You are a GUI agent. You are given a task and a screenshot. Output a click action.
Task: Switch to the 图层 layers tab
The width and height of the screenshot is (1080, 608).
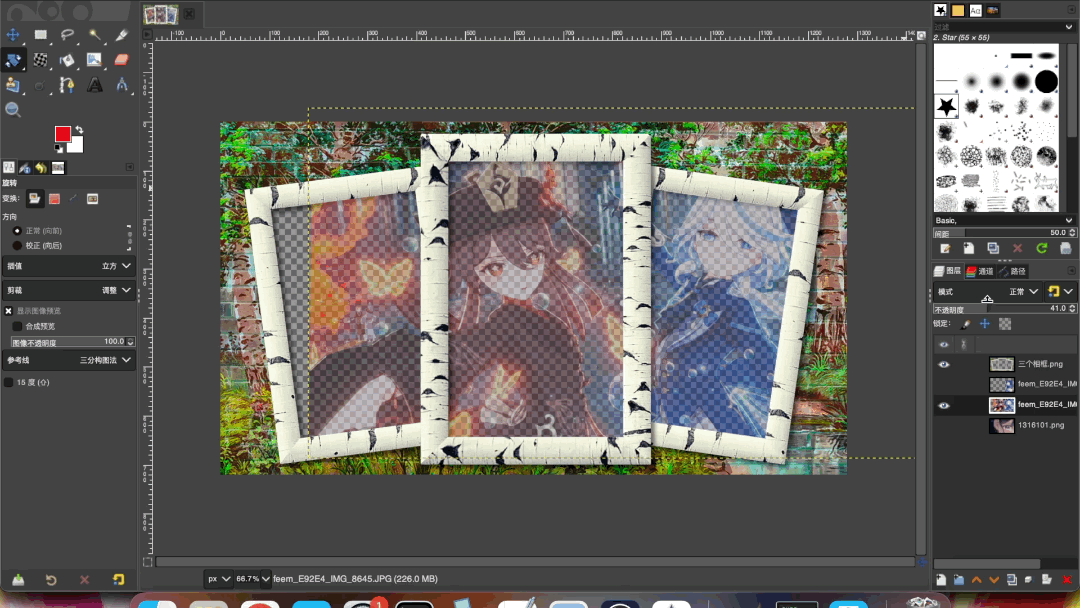948,271
